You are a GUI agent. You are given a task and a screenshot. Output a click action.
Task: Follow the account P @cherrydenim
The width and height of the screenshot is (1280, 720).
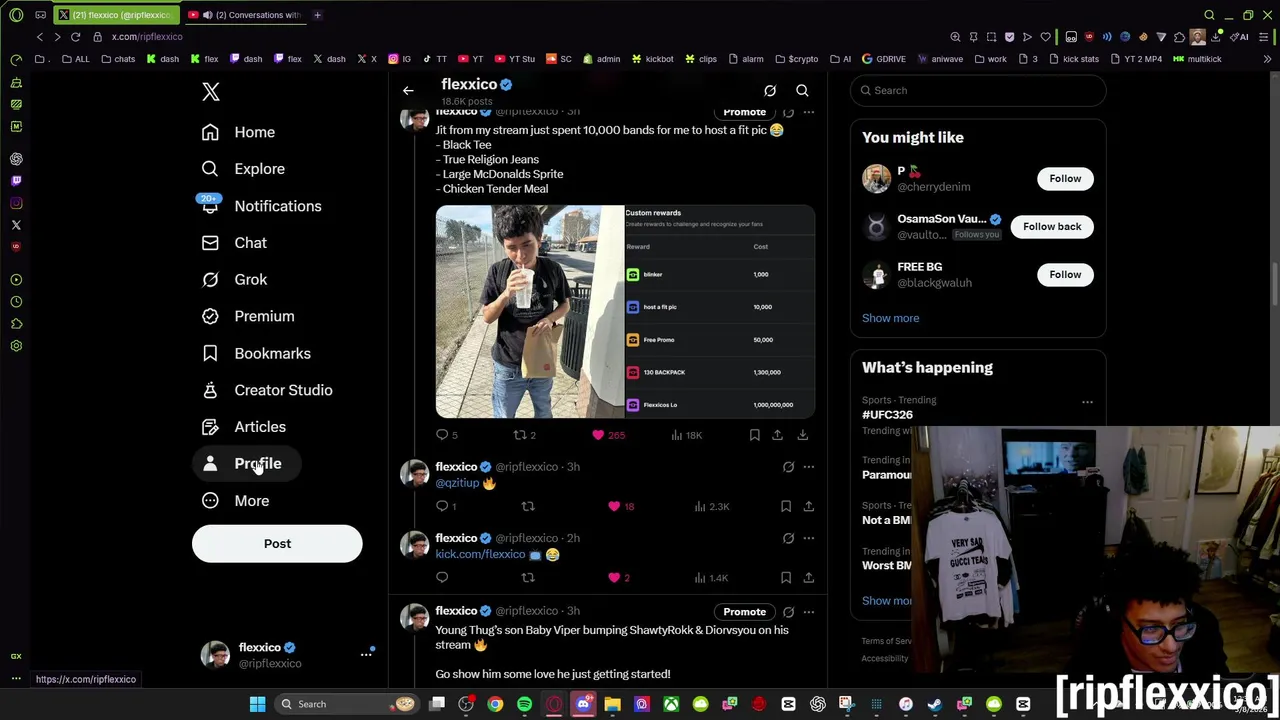[x=1065, y=179]
